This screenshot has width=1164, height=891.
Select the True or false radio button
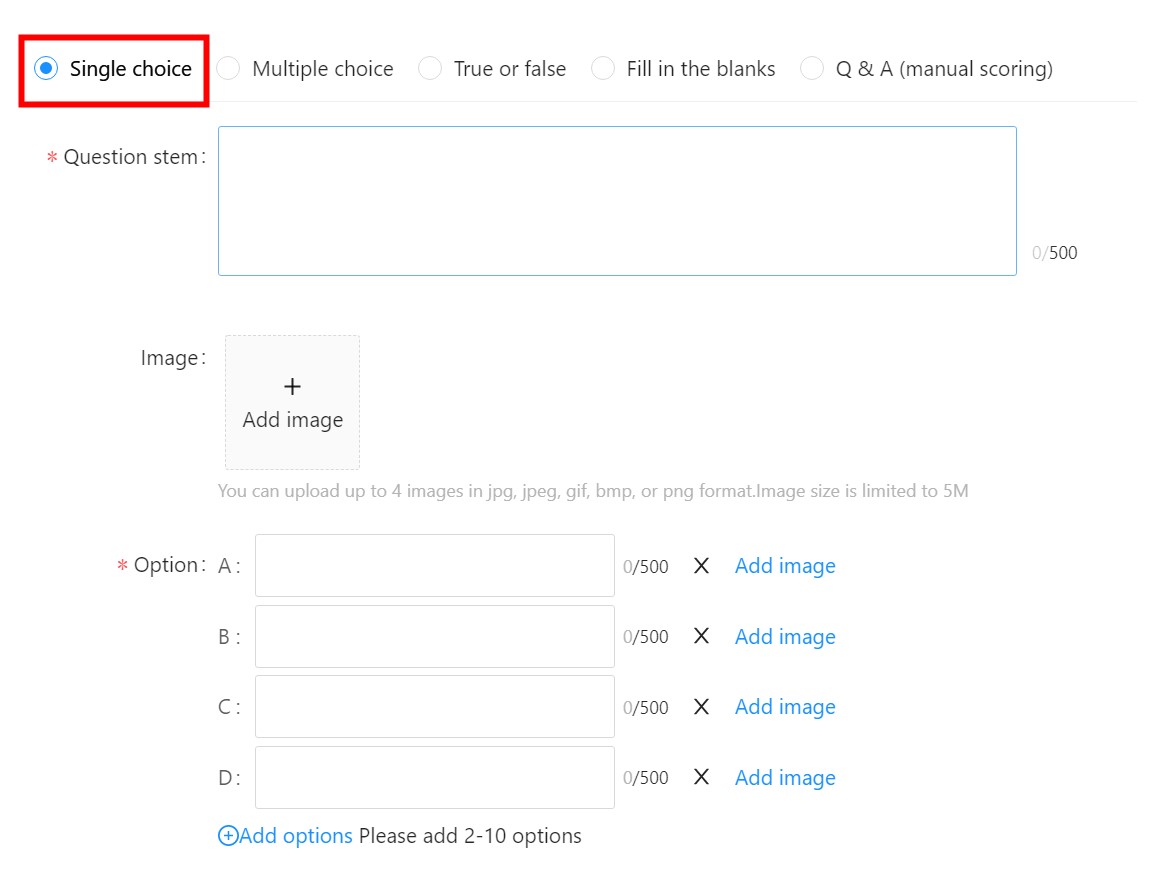coord(430,69)
